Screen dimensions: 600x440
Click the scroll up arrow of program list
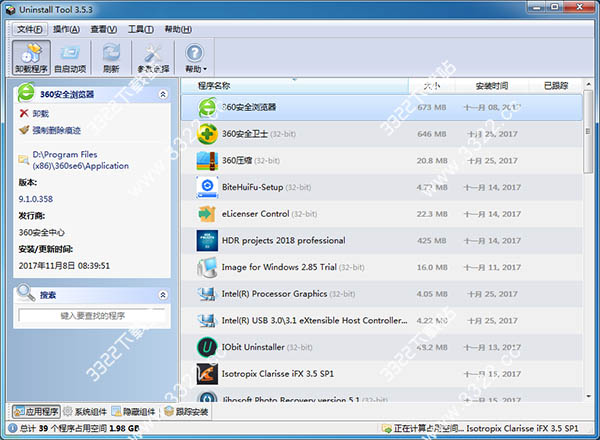pyautogui.click(x=588, y=84)
